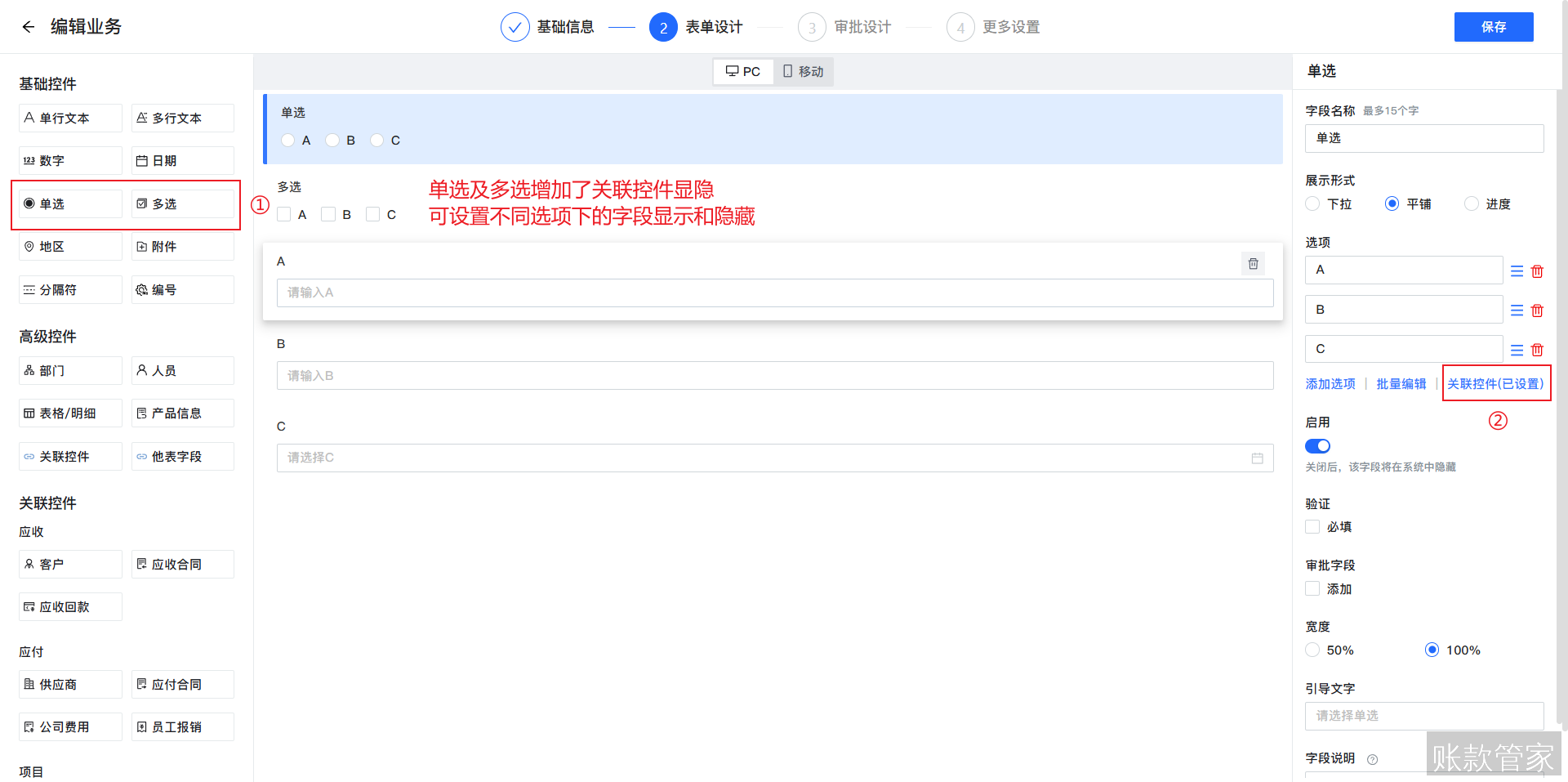This screenshot has width=1568, height=782.
Task: Check the 必填 validation checkbox
Action: [x=1312, y=526]
